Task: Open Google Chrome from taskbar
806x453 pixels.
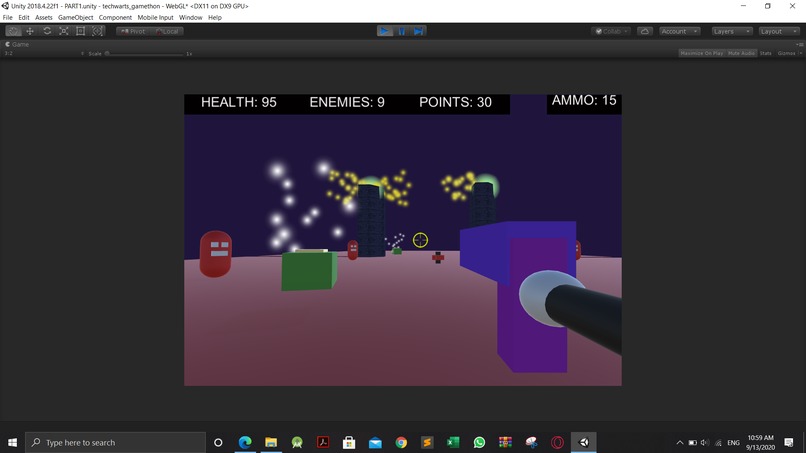Action: pyautogui.click(x=401, y=442)
